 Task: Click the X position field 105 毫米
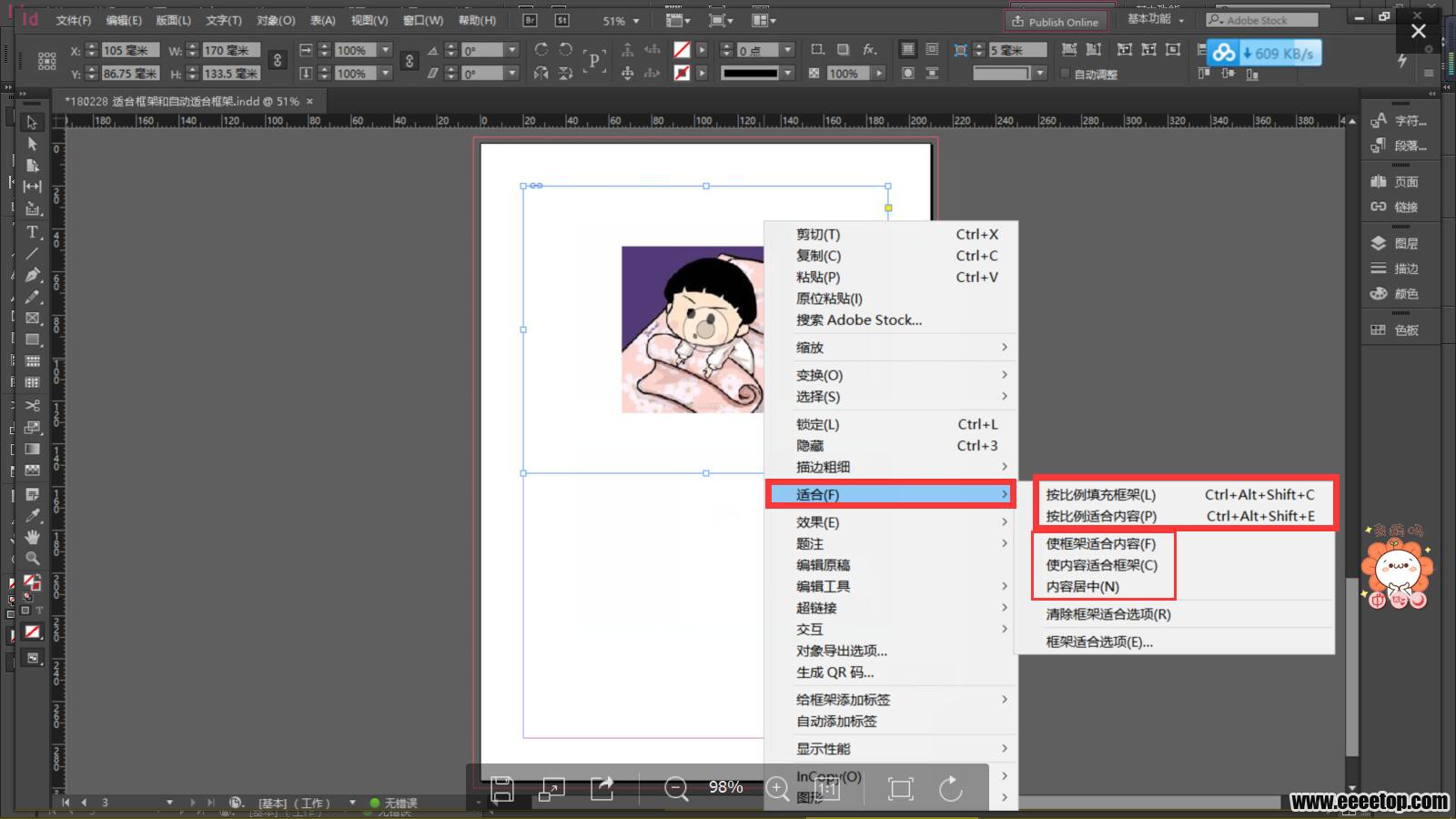tap(129, 50)
